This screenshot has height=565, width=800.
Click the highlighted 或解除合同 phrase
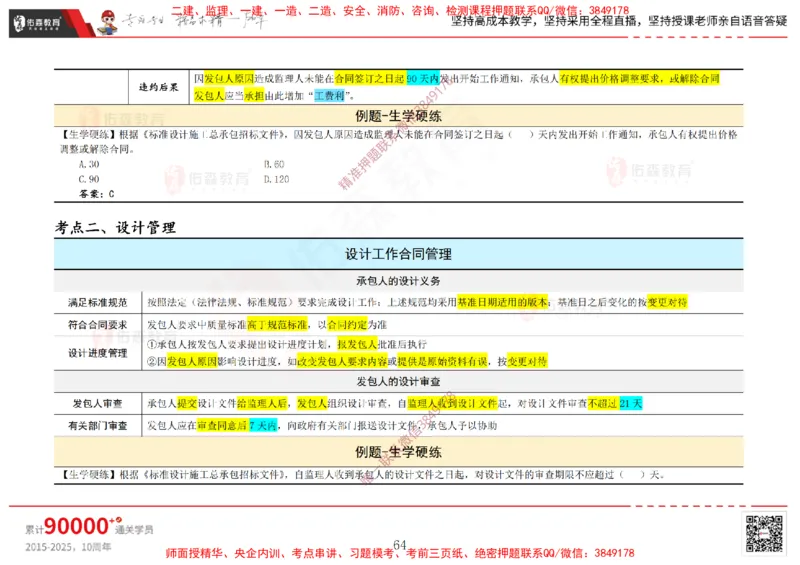tap(694, 79)
